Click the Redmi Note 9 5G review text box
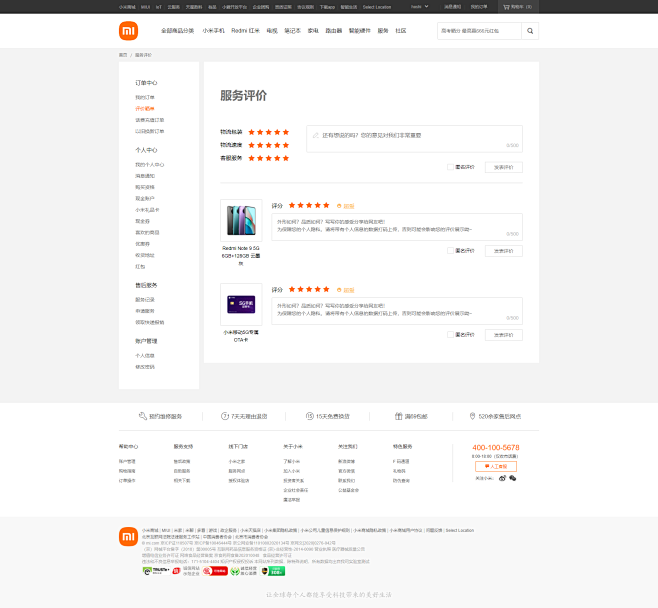This screenshot has height=608, width=658. tap(397, 227)
